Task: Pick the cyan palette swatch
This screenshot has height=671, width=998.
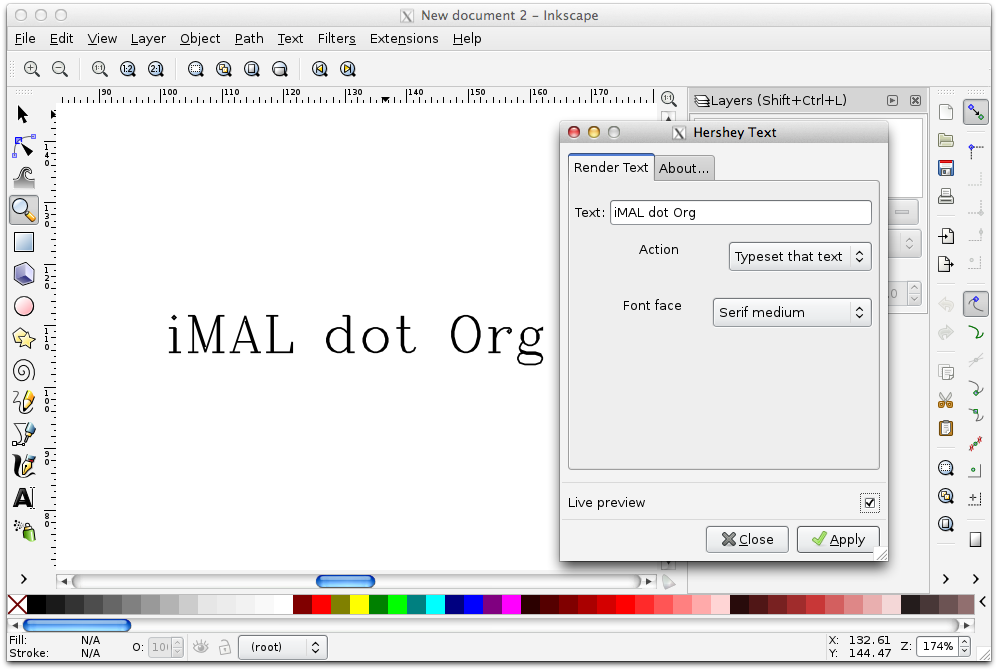Action: point(435,605)
